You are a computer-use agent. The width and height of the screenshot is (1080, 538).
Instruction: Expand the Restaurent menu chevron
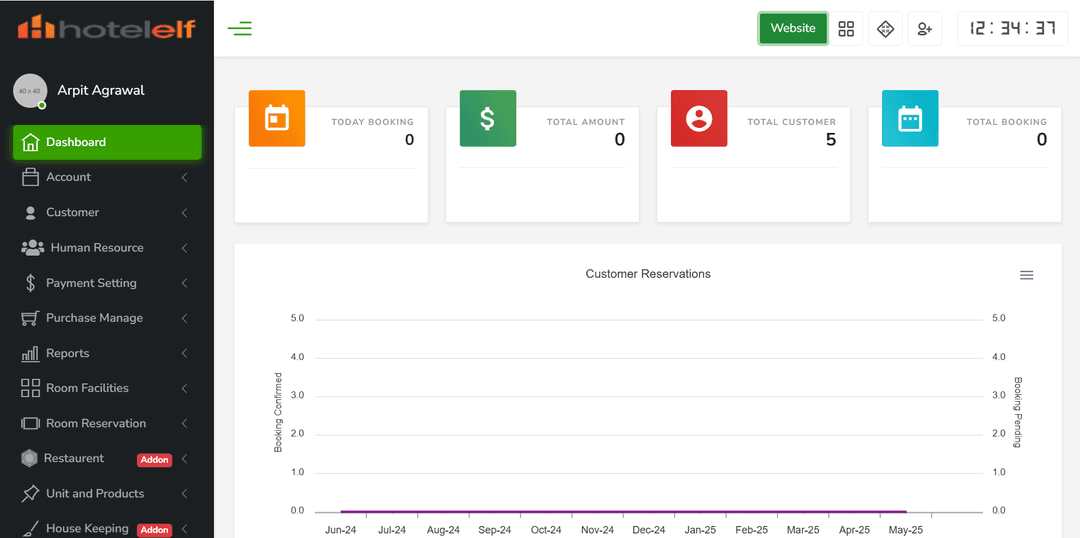[x=185, y=459]
